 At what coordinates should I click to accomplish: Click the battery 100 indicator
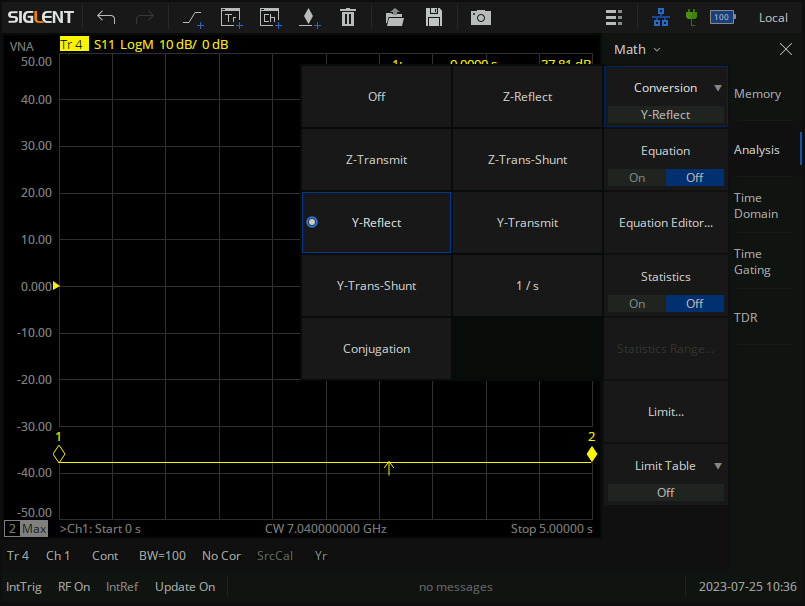pos(722,17)
